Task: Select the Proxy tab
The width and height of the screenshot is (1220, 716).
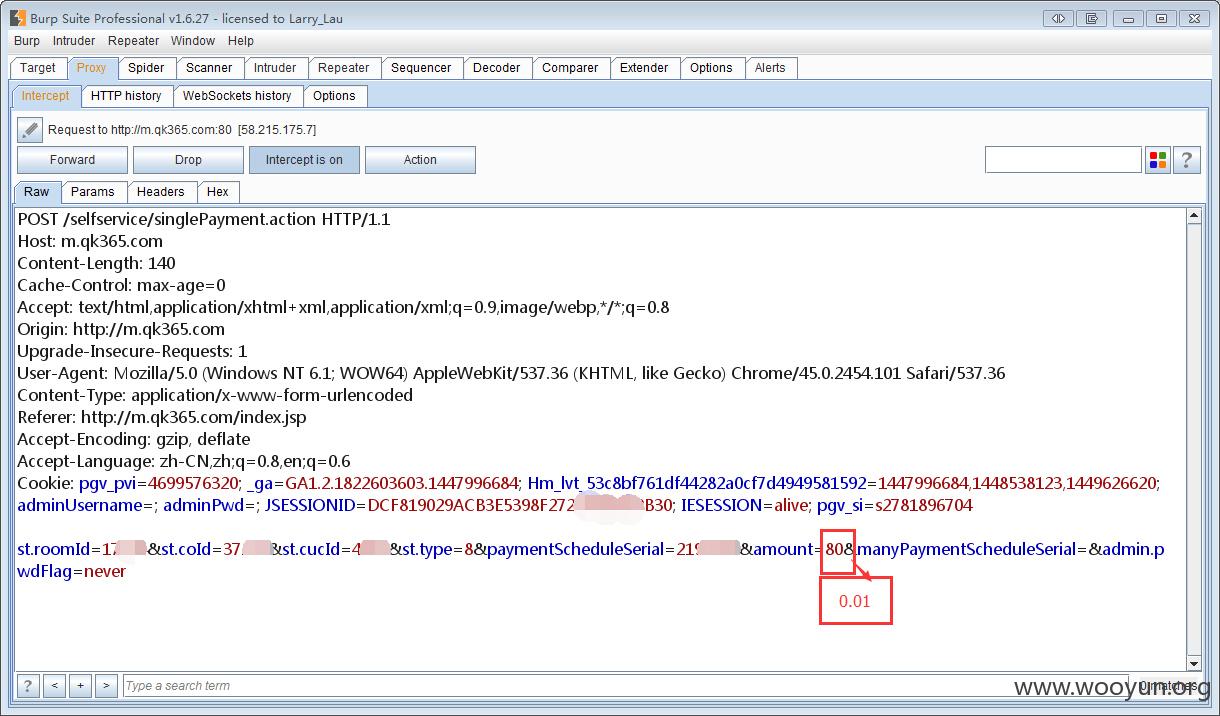Action: coord(91,68)
